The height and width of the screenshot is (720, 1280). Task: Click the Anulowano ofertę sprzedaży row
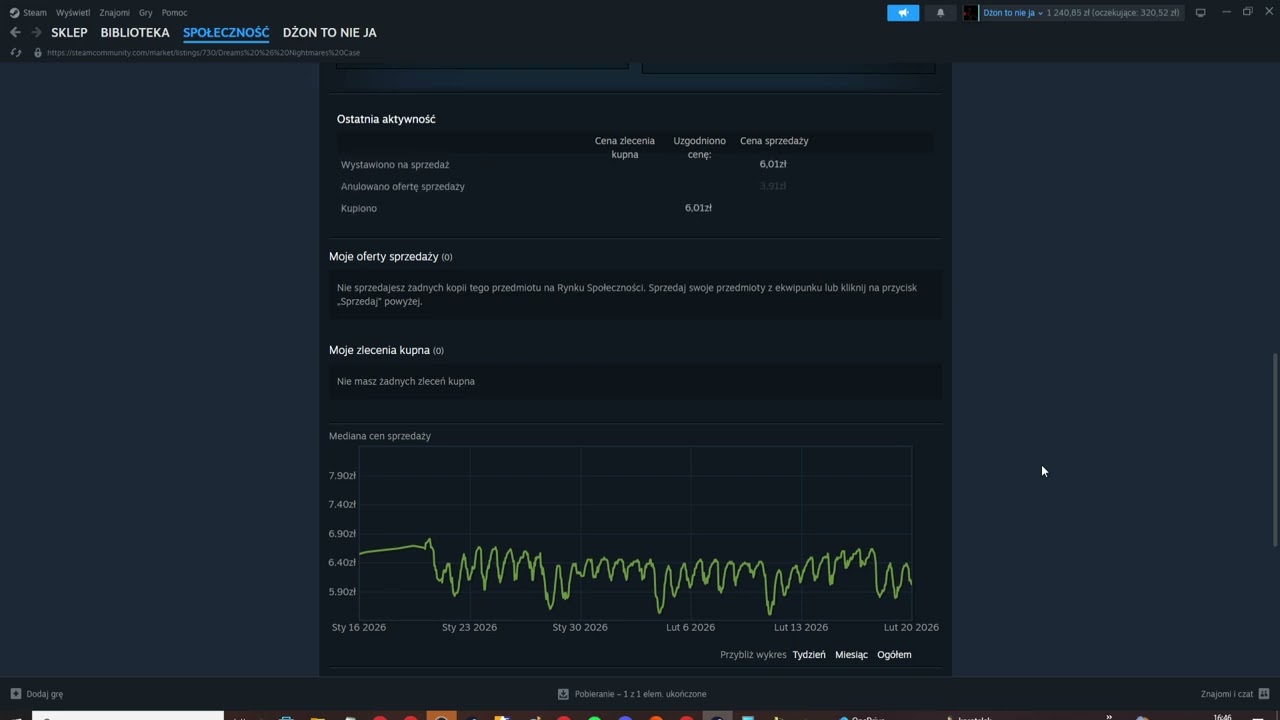[636, 186]
